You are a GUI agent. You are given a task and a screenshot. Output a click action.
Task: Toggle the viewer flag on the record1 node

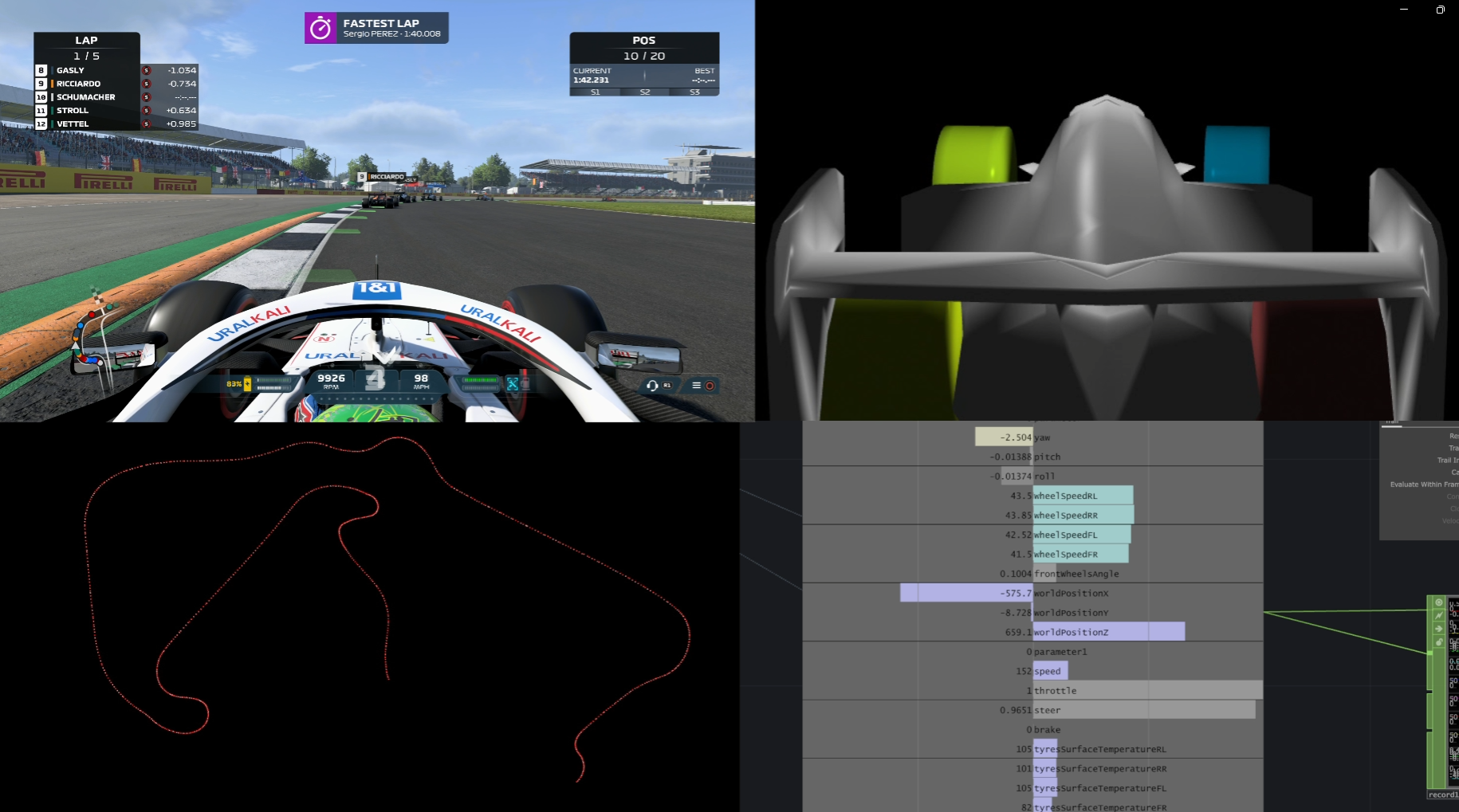pos(1439,602)
